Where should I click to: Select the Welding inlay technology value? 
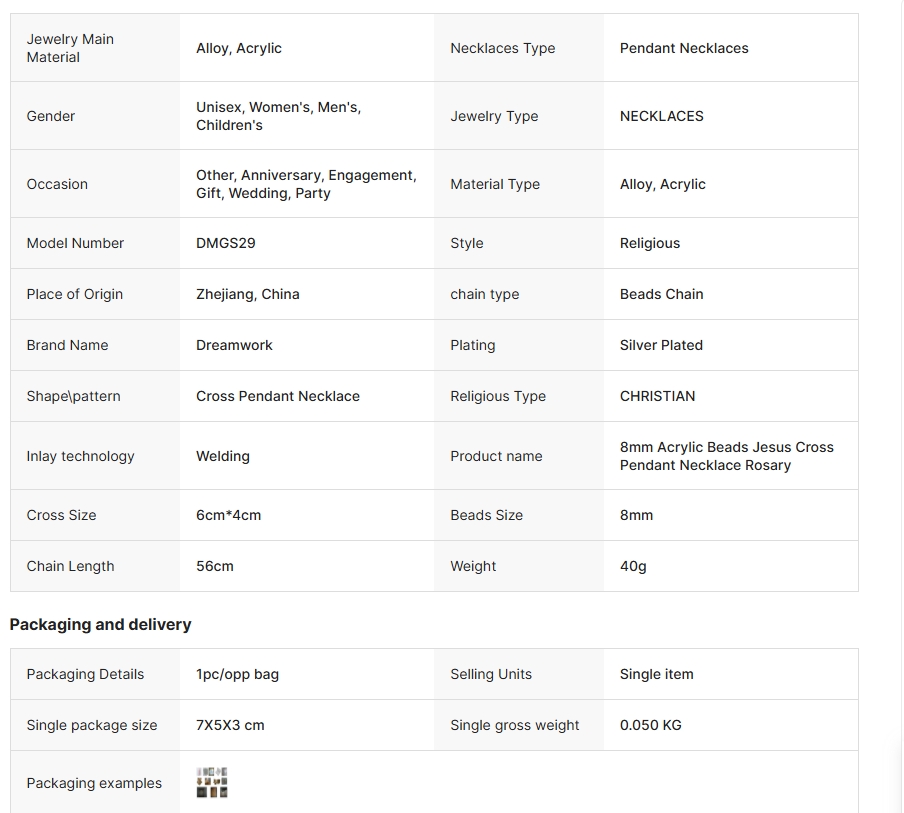pyautogui.click(x=222, y=456)
